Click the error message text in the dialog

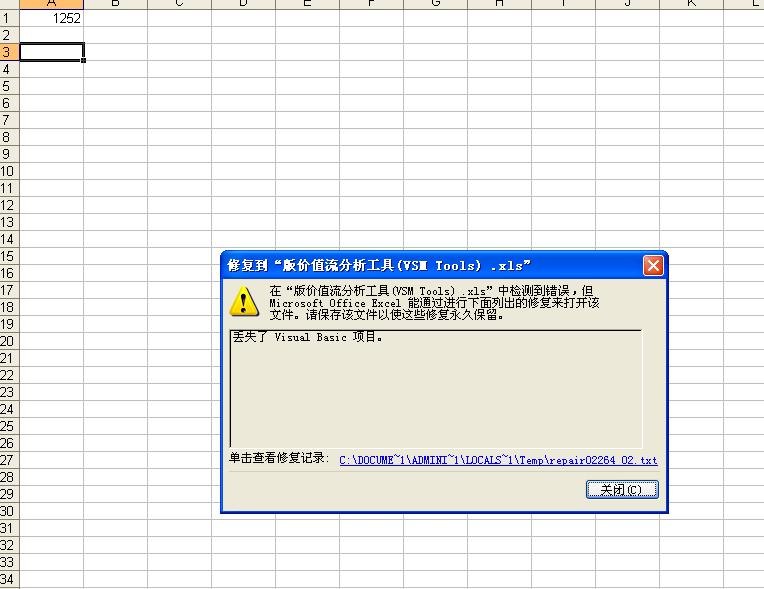coord(434,303)
